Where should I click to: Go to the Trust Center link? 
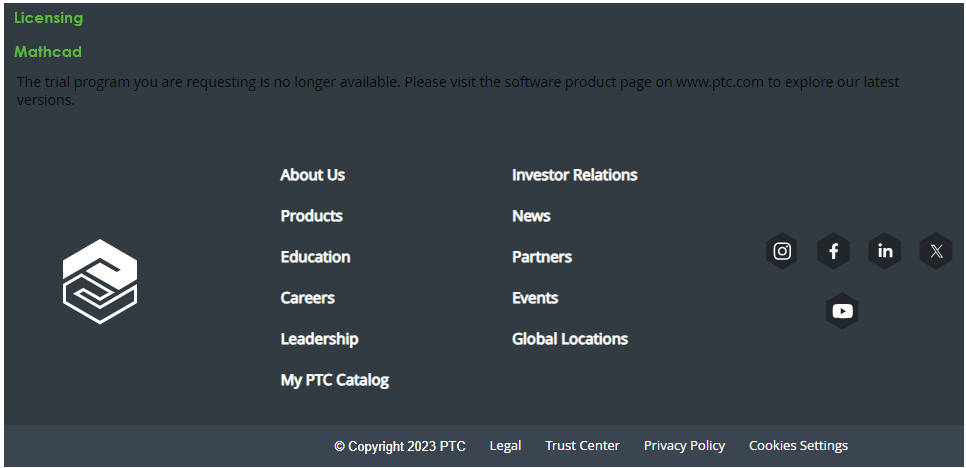tap(582, 446)
